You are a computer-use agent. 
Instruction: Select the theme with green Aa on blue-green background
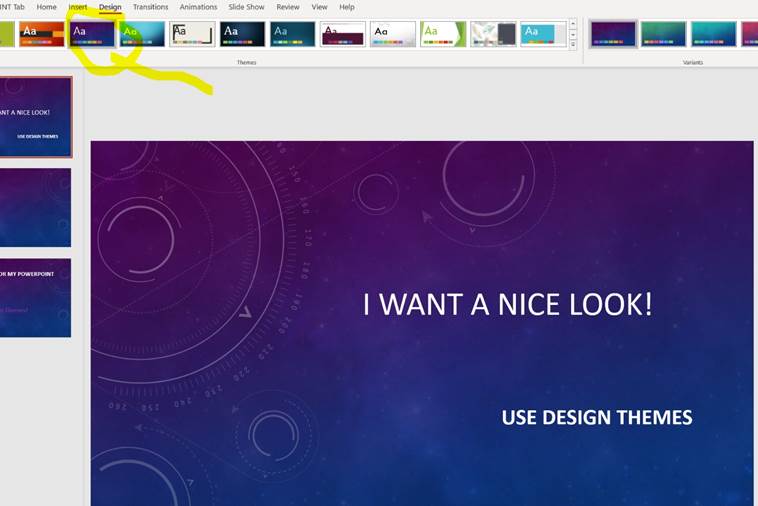tap(142, 35)
